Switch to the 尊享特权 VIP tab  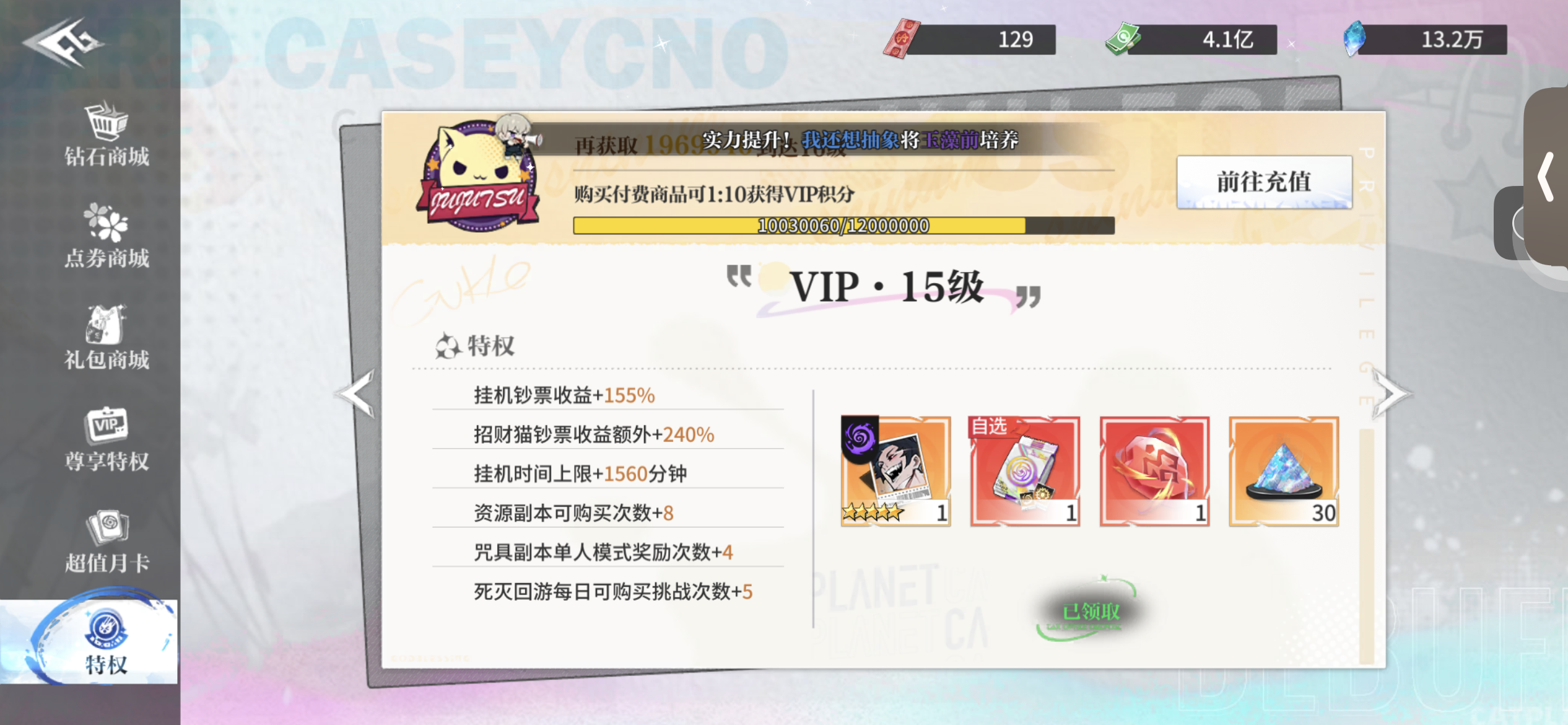pos(107,439)
